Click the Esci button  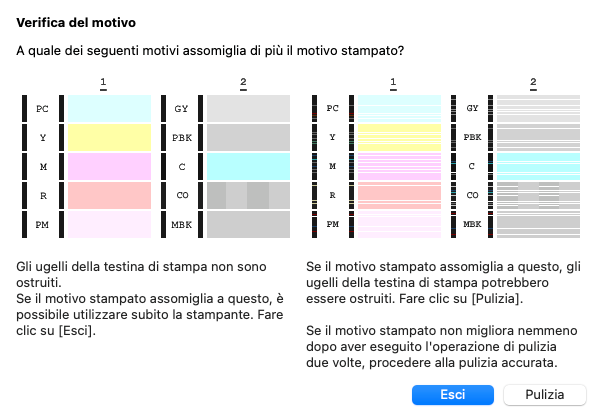(x=453, y=395)
